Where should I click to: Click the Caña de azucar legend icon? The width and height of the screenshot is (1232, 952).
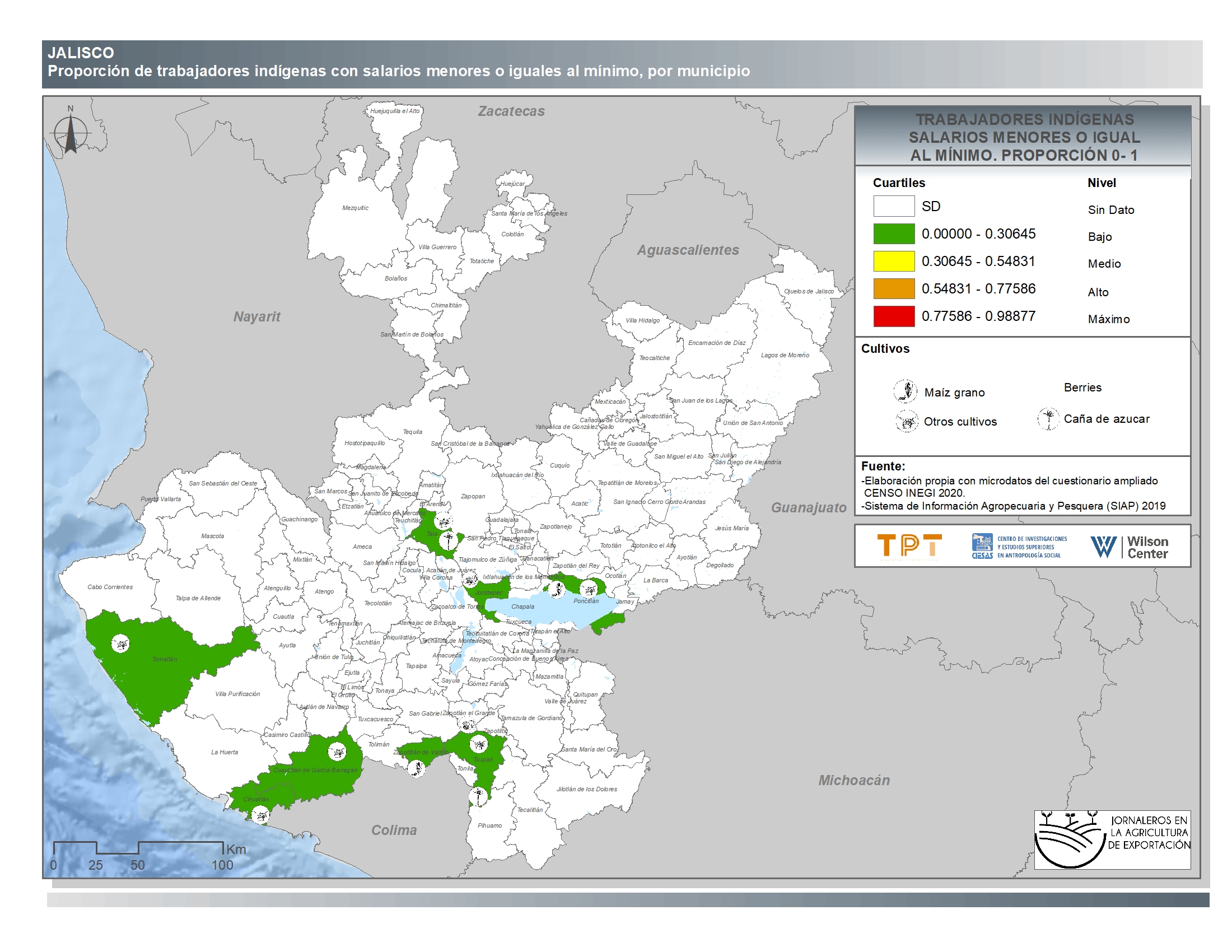tap(1048, 418)
